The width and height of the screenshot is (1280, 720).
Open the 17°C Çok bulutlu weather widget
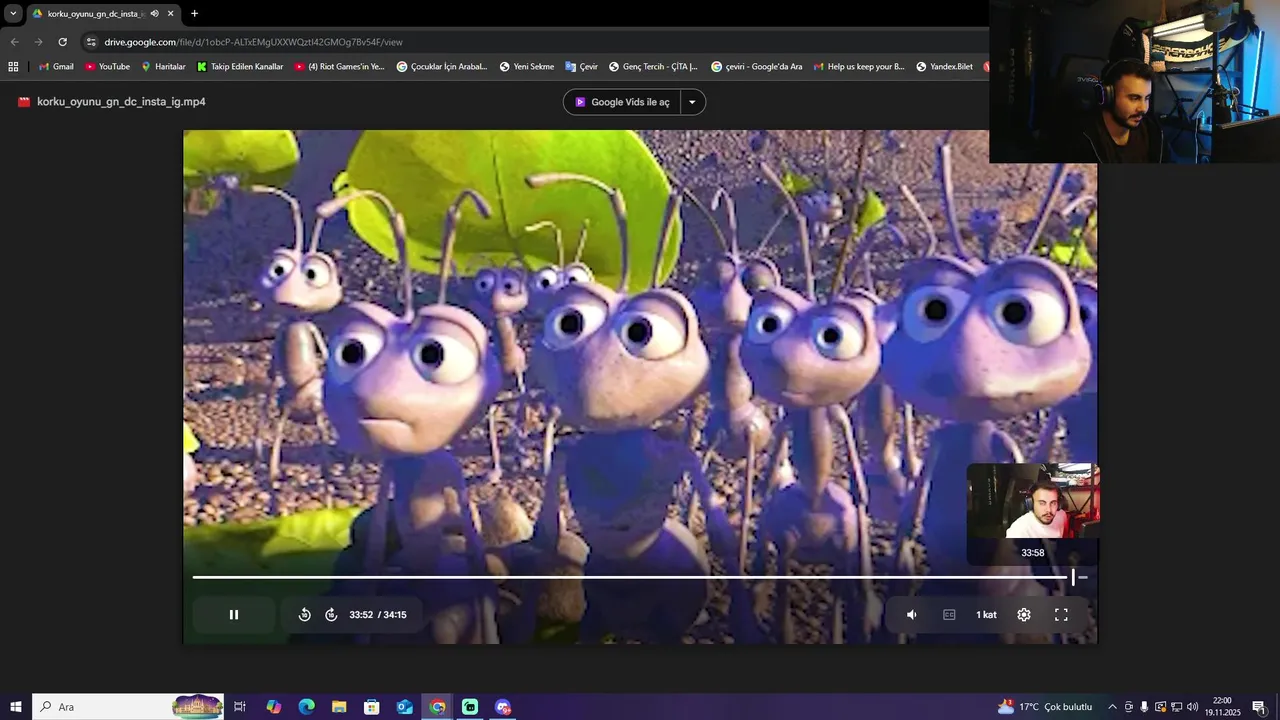1046,707
